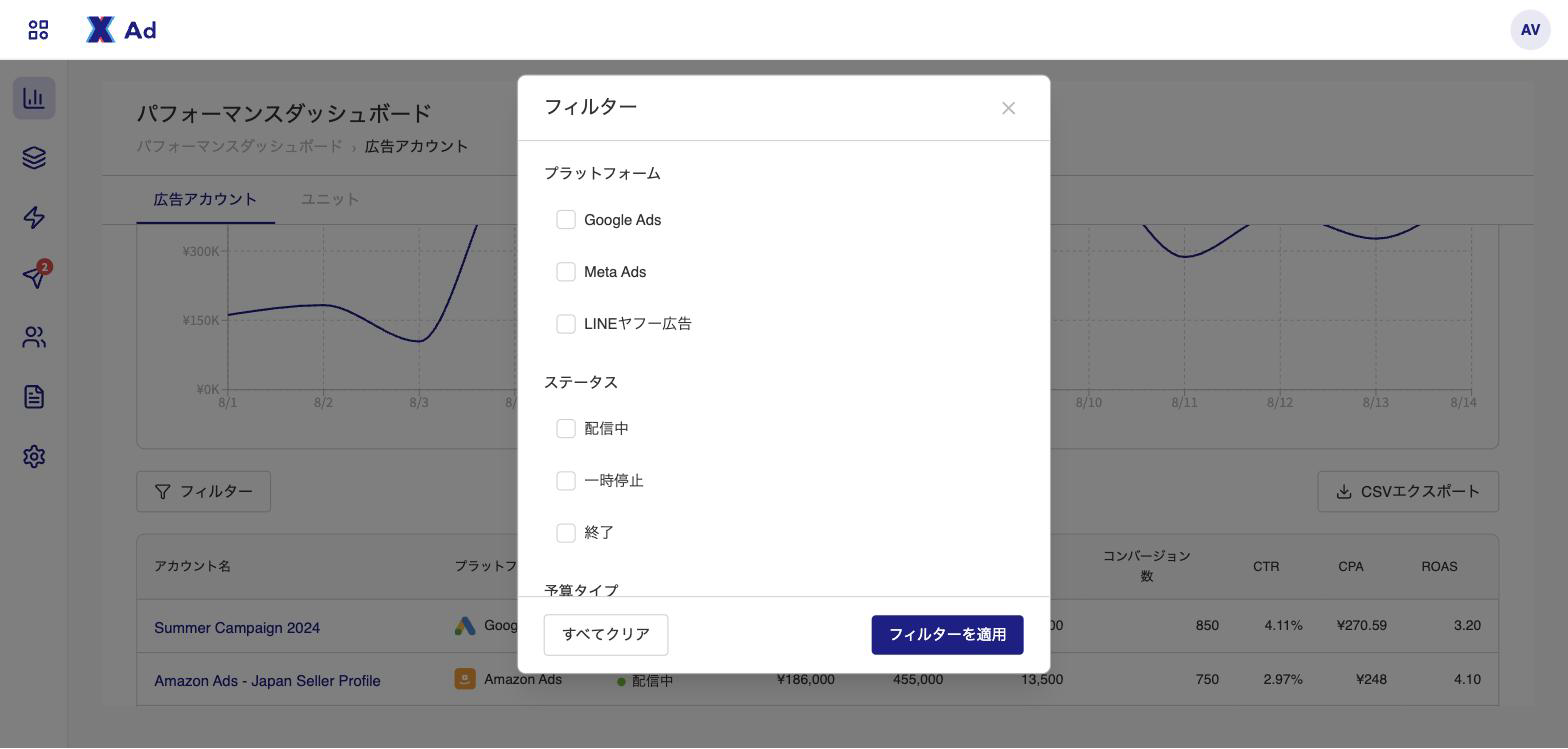The width and height of the screenshot is (1568, 749).
Task: Click the 2.97% CTR value
Action: 1283,680
